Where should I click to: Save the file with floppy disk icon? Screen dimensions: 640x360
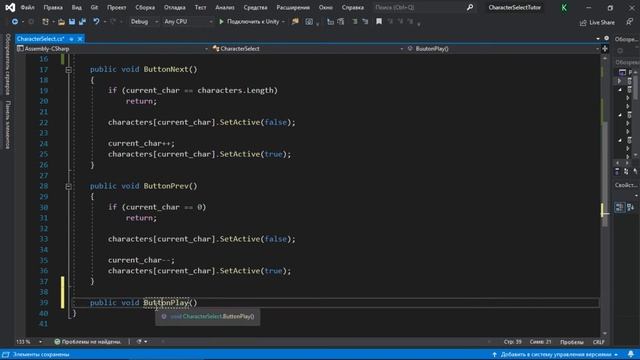[72, 22]
